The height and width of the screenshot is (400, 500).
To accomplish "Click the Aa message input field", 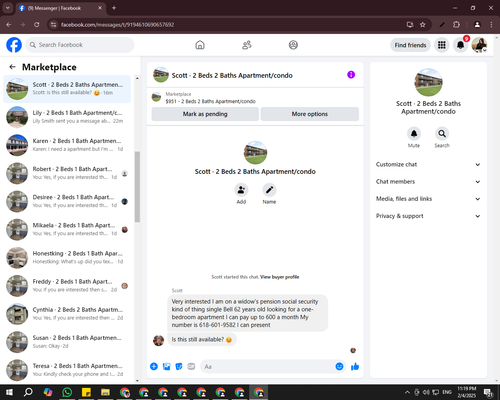I will (268, 367).
